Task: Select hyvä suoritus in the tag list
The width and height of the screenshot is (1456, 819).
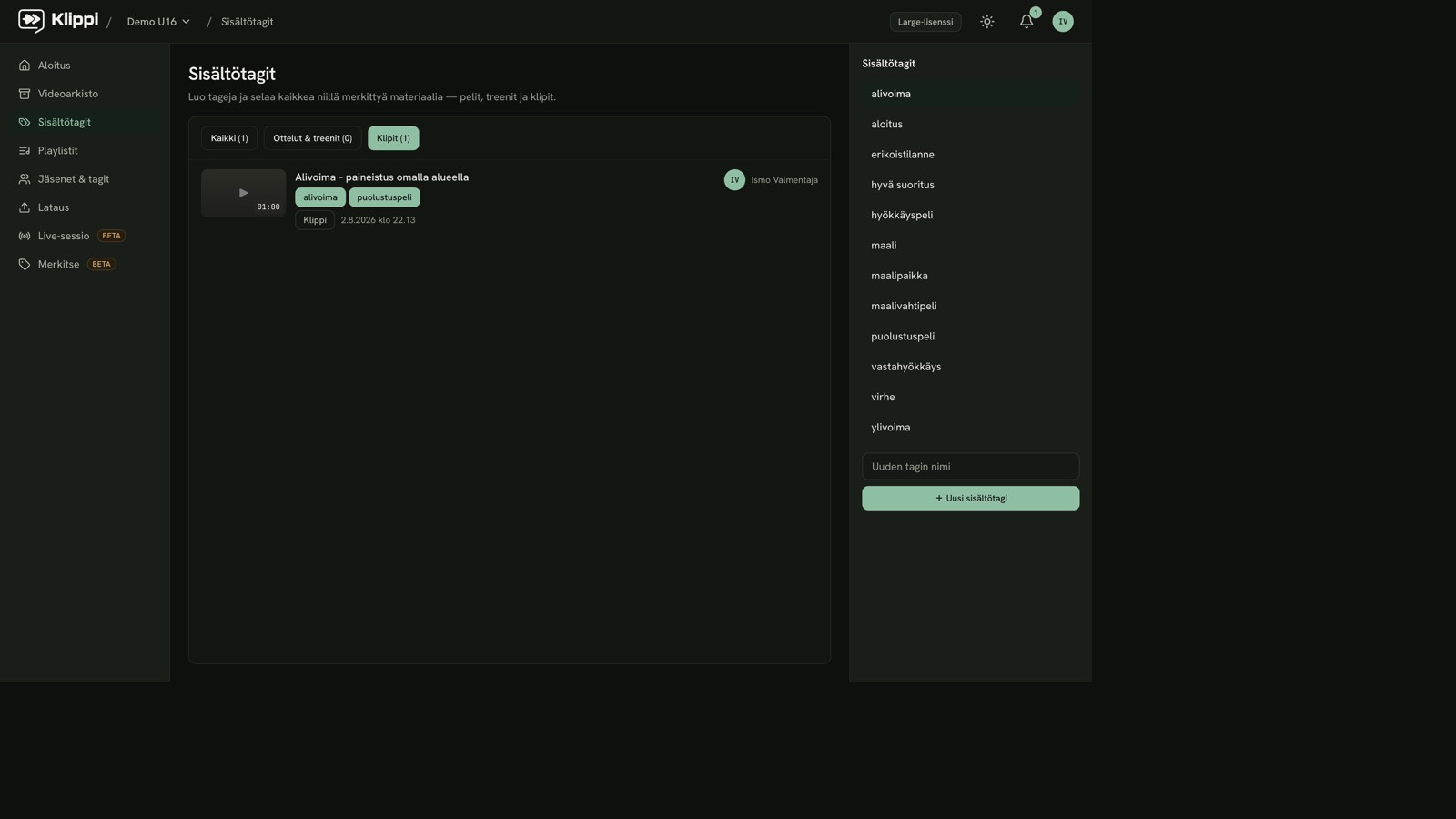Action: point(971,185)
